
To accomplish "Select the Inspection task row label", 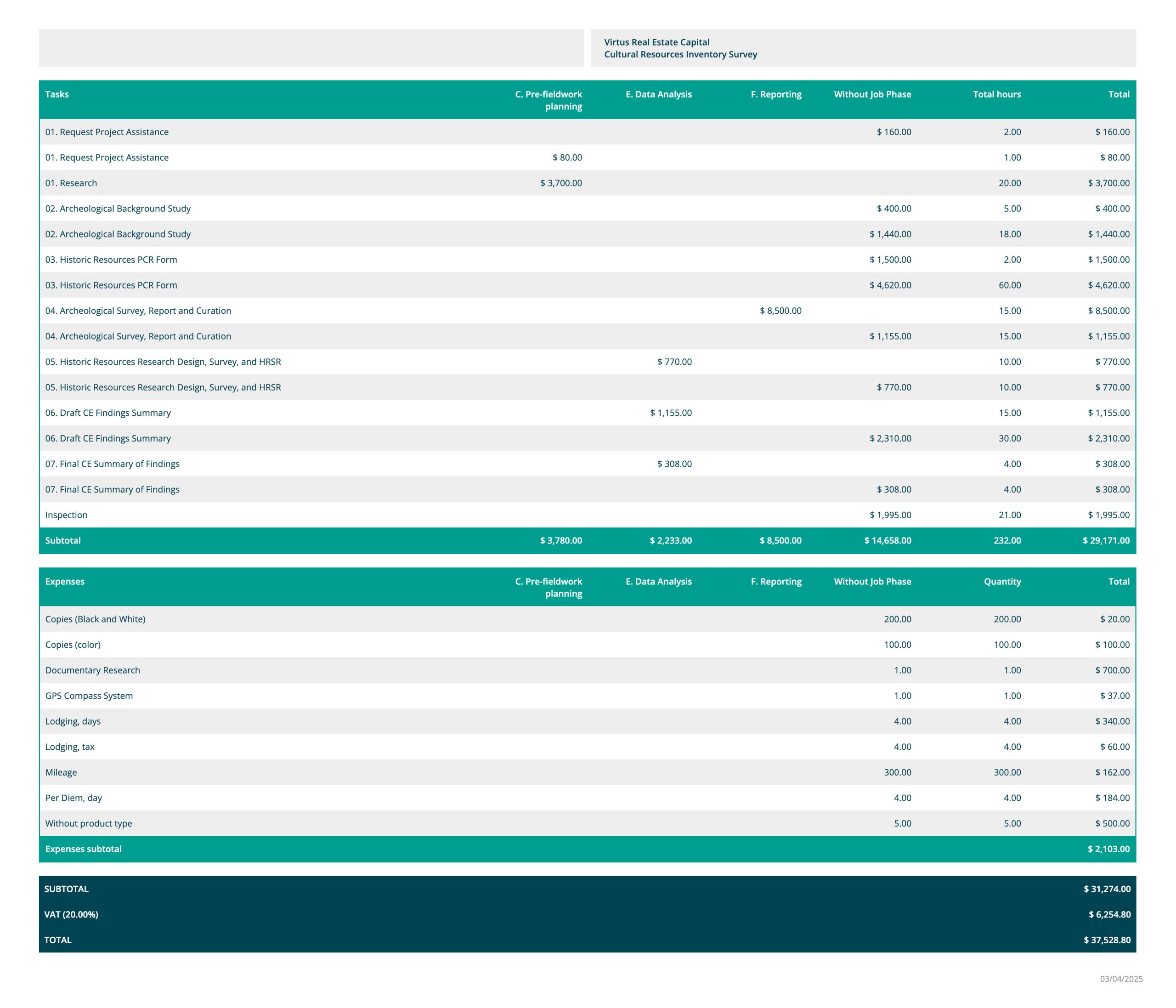I will (67, 515).
